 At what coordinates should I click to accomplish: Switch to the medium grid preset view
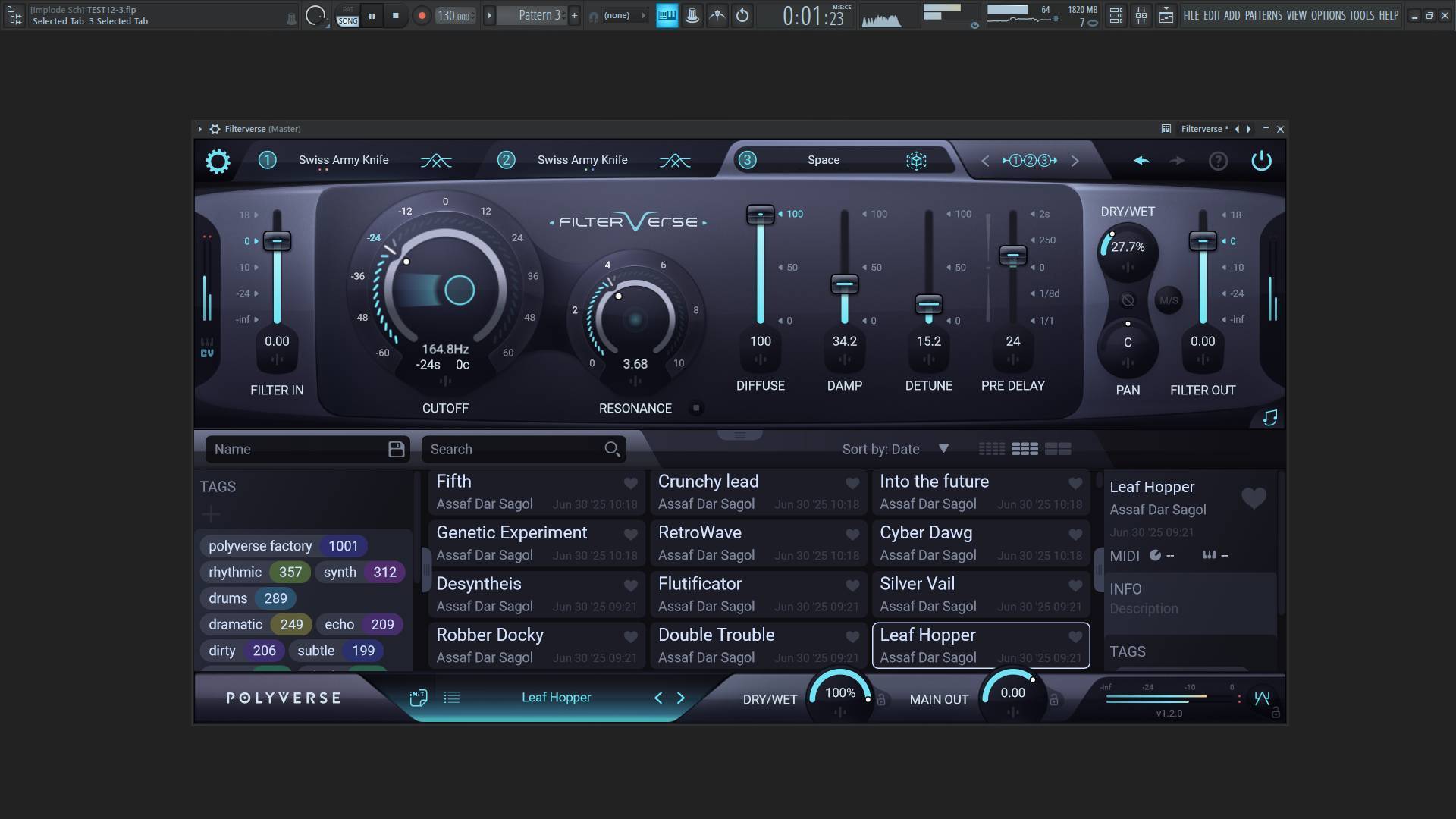[1025, 449]
